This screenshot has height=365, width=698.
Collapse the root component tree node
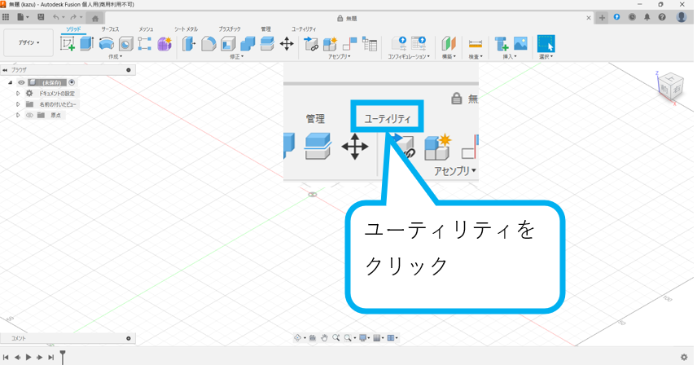tap(10, 82)
